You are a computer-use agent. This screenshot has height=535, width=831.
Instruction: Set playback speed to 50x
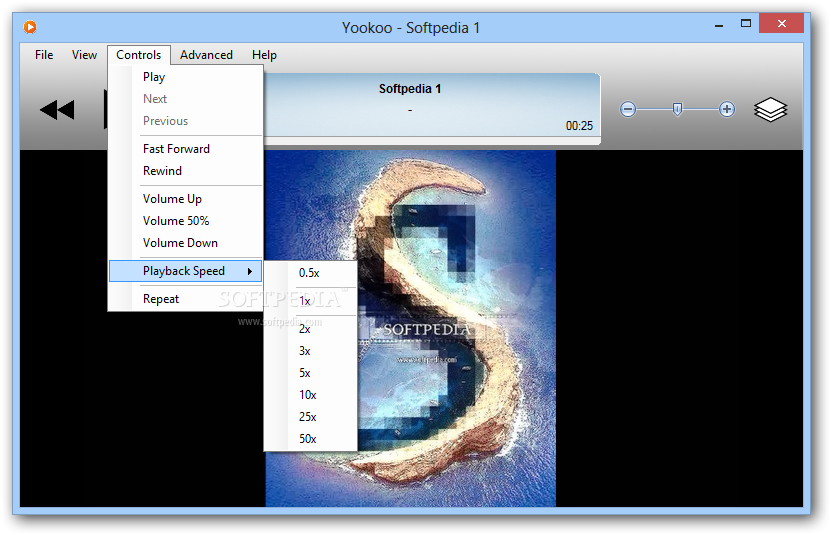click(311, 439)
